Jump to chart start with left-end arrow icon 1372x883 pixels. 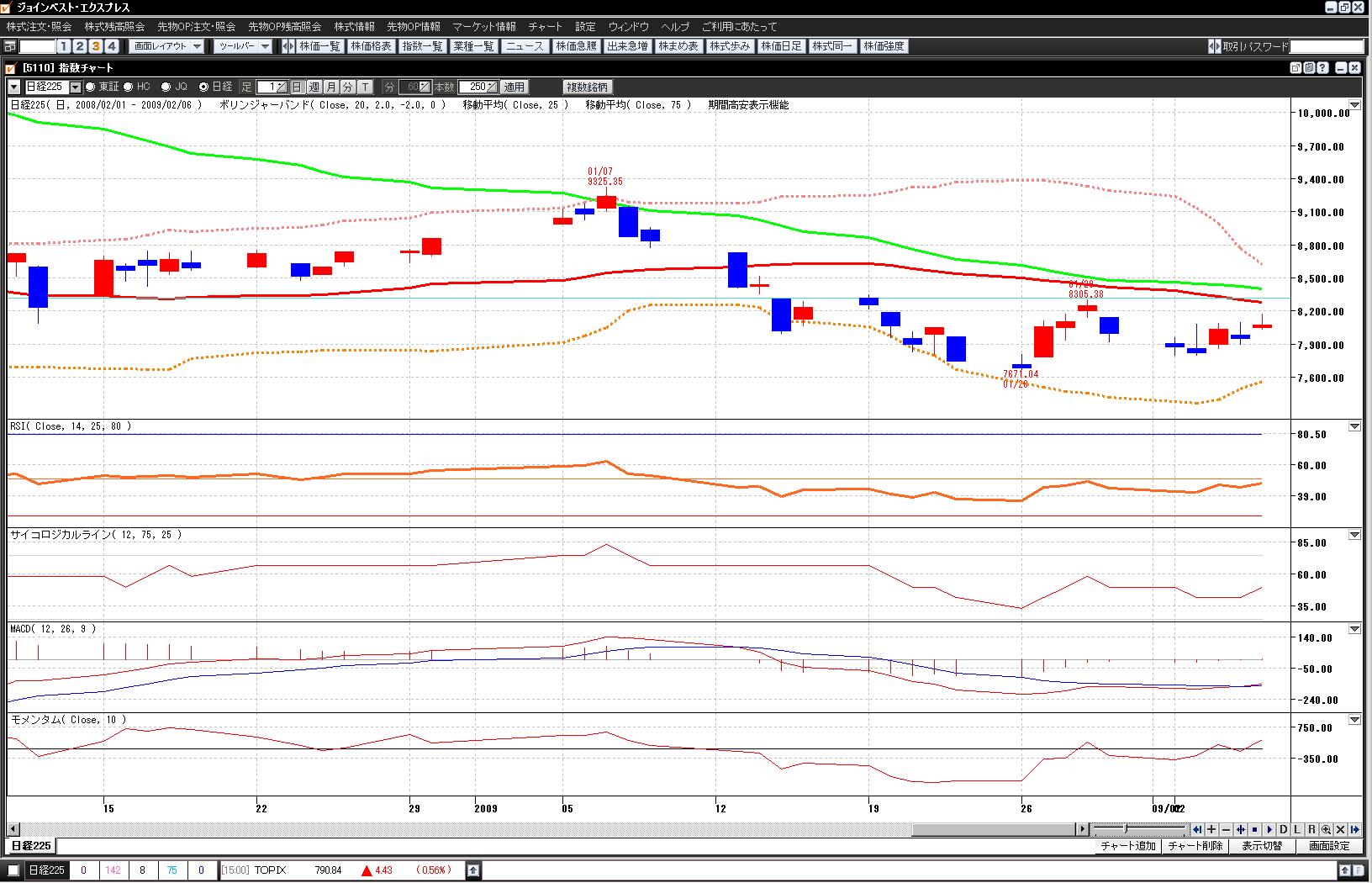coord(1197,829)
